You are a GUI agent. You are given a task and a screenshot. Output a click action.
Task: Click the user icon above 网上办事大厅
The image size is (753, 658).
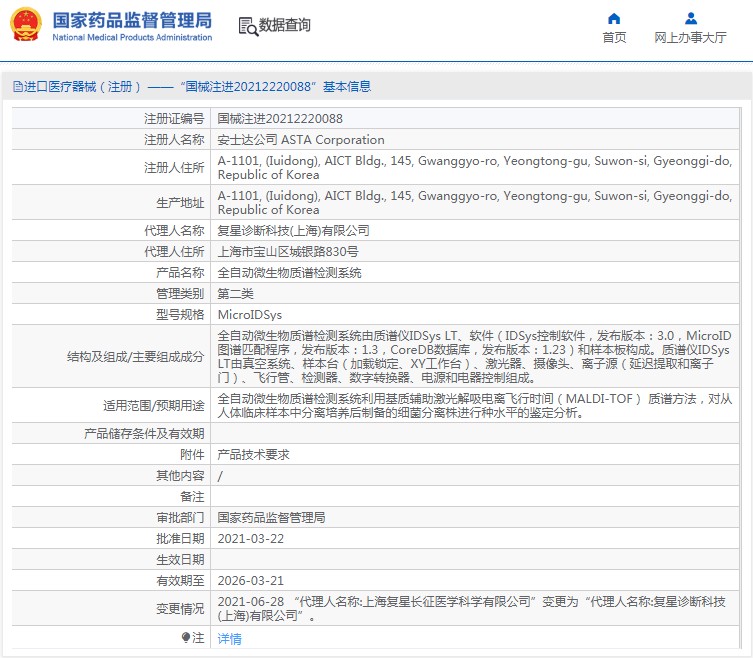coord(691,19)
